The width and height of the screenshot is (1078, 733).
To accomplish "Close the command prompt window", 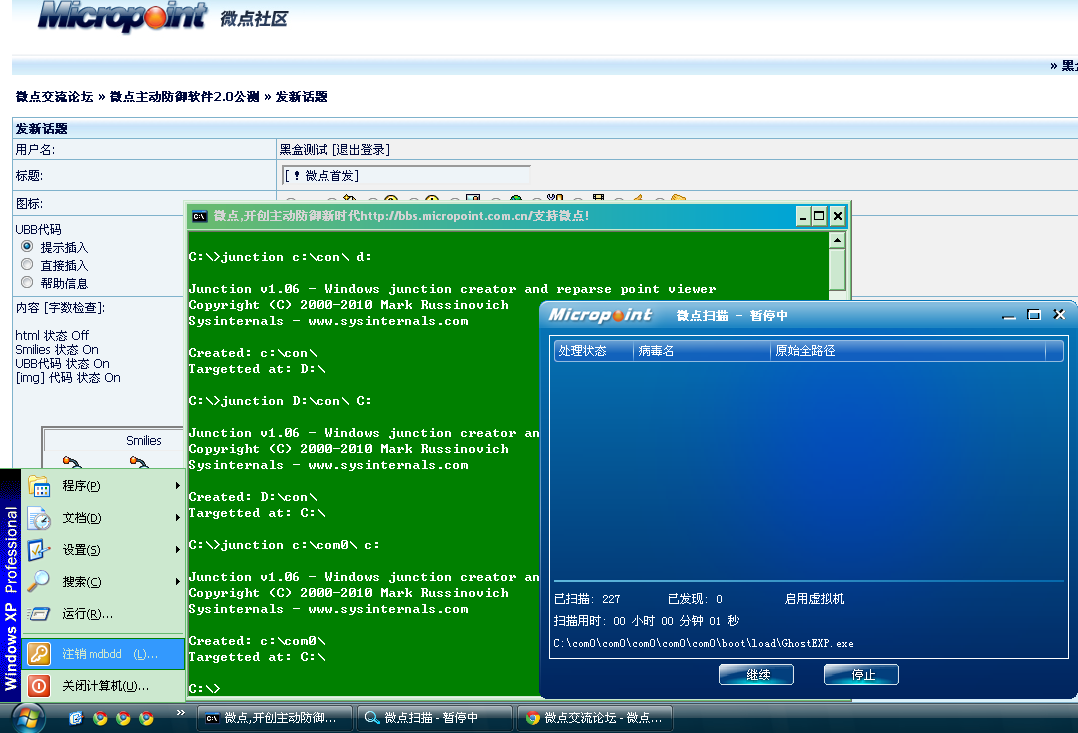I will click(837, 217).
